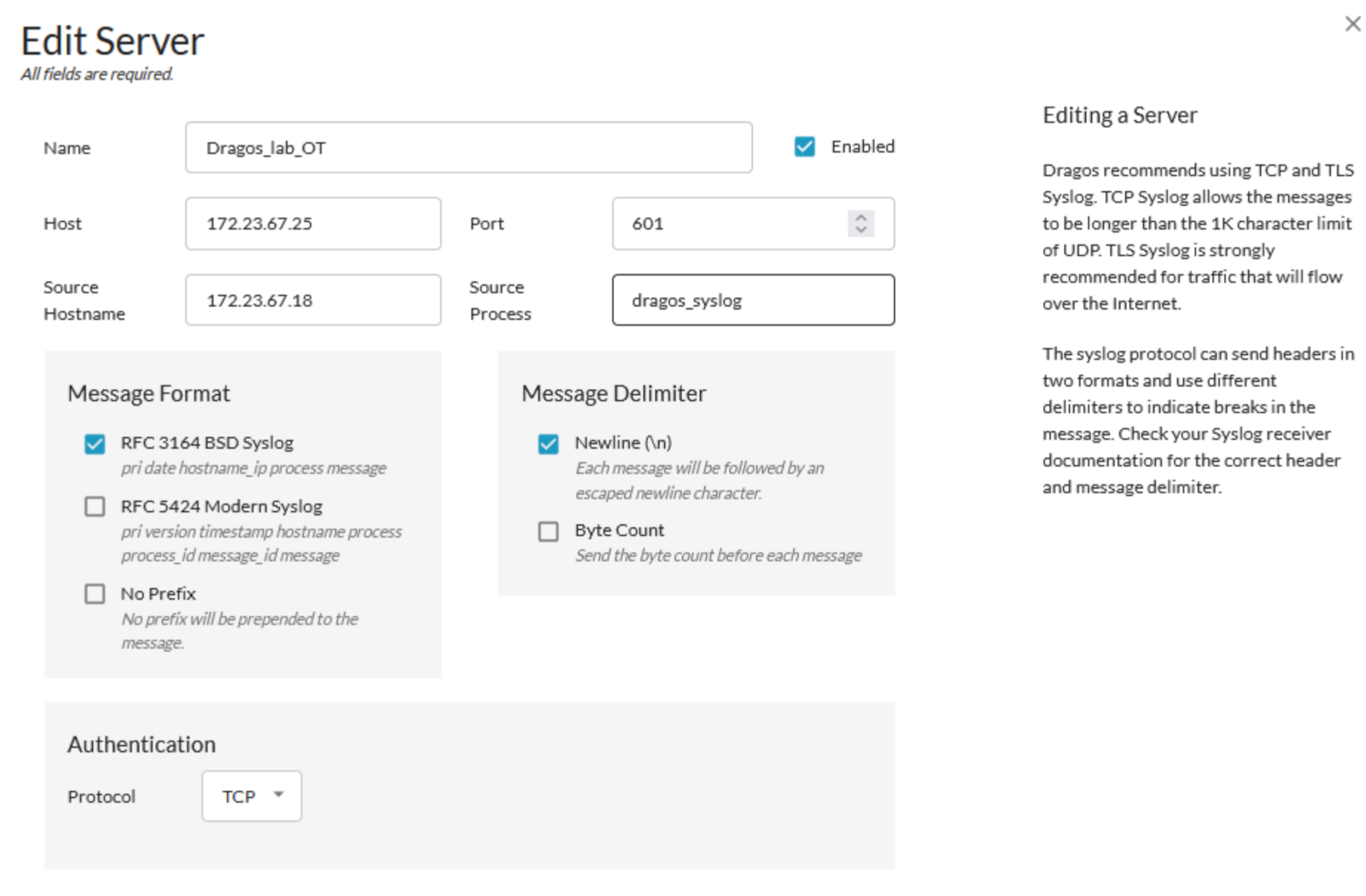Image resolution: width=1366 pixels, height=896 pixels.
Task: Decrement the Port value with the down stepper
Action: pos(861,230)
